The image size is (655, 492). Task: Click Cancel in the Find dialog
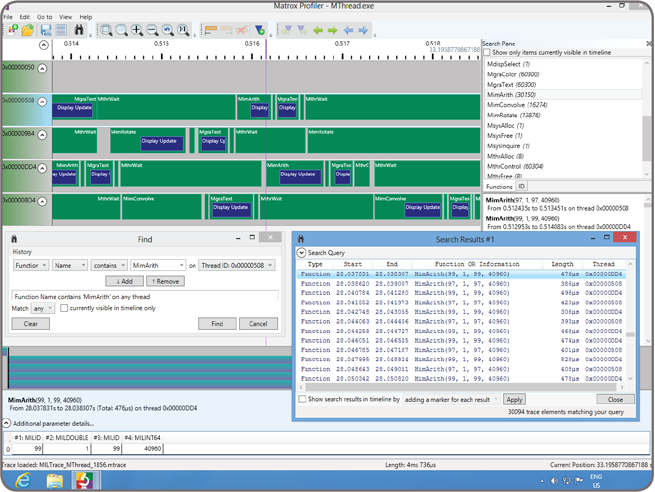[x=258, y=324]
